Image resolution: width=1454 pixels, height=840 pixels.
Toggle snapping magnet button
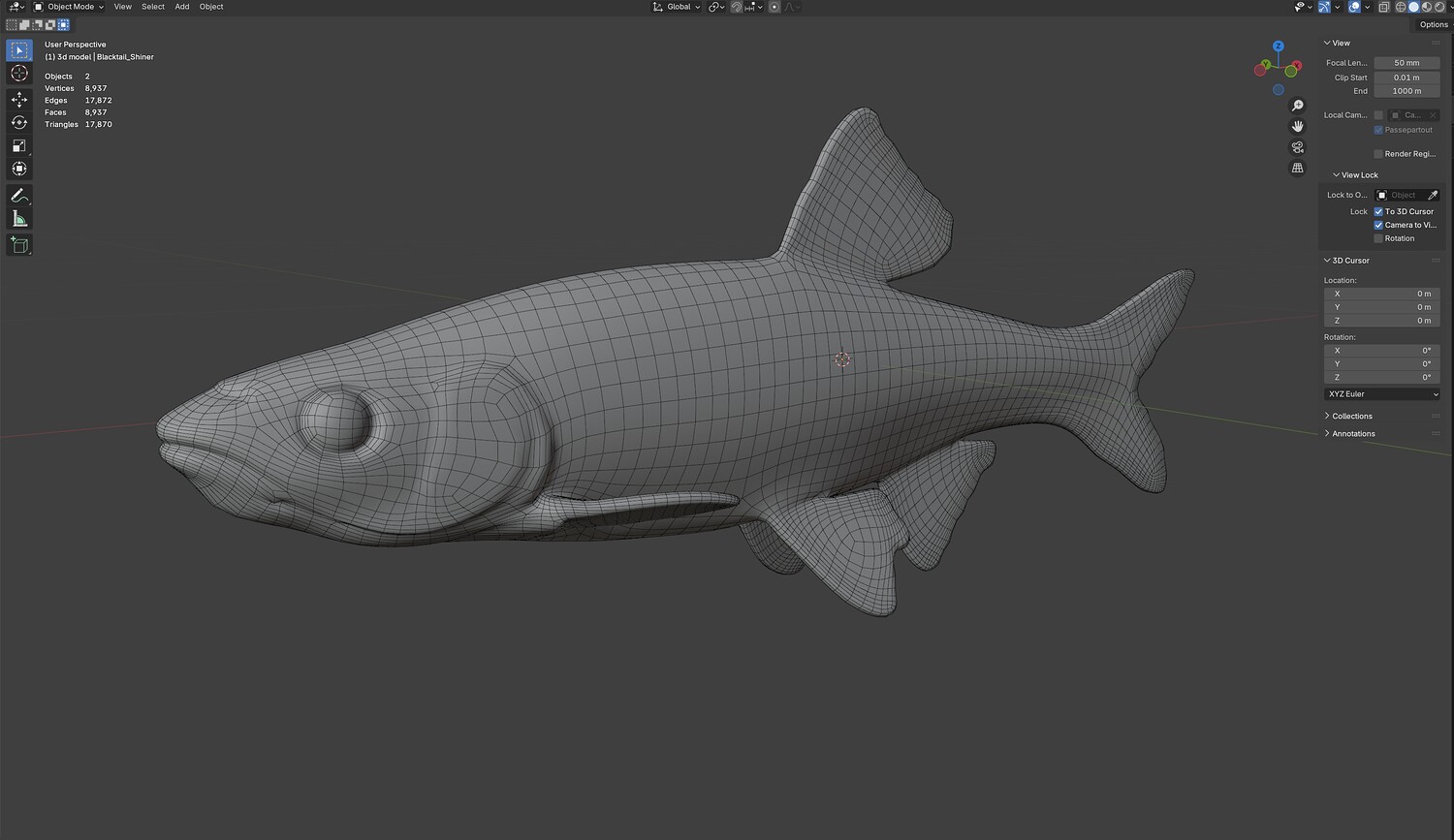pyautogui.click(x=737, y=7)
